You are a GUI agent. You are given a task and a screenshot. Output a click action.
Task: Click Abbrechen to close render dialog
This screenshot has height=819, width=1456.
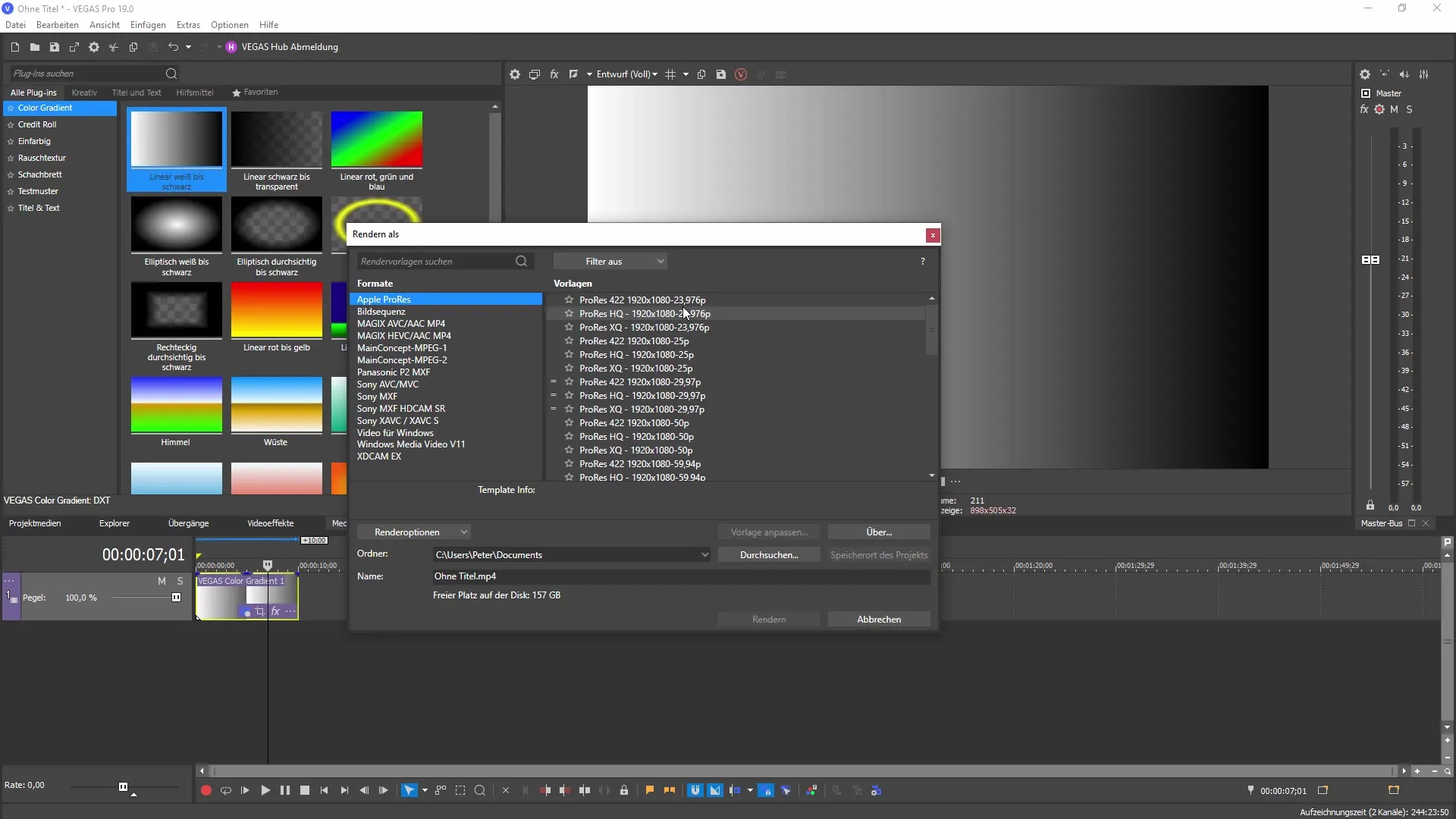(878, 619)
